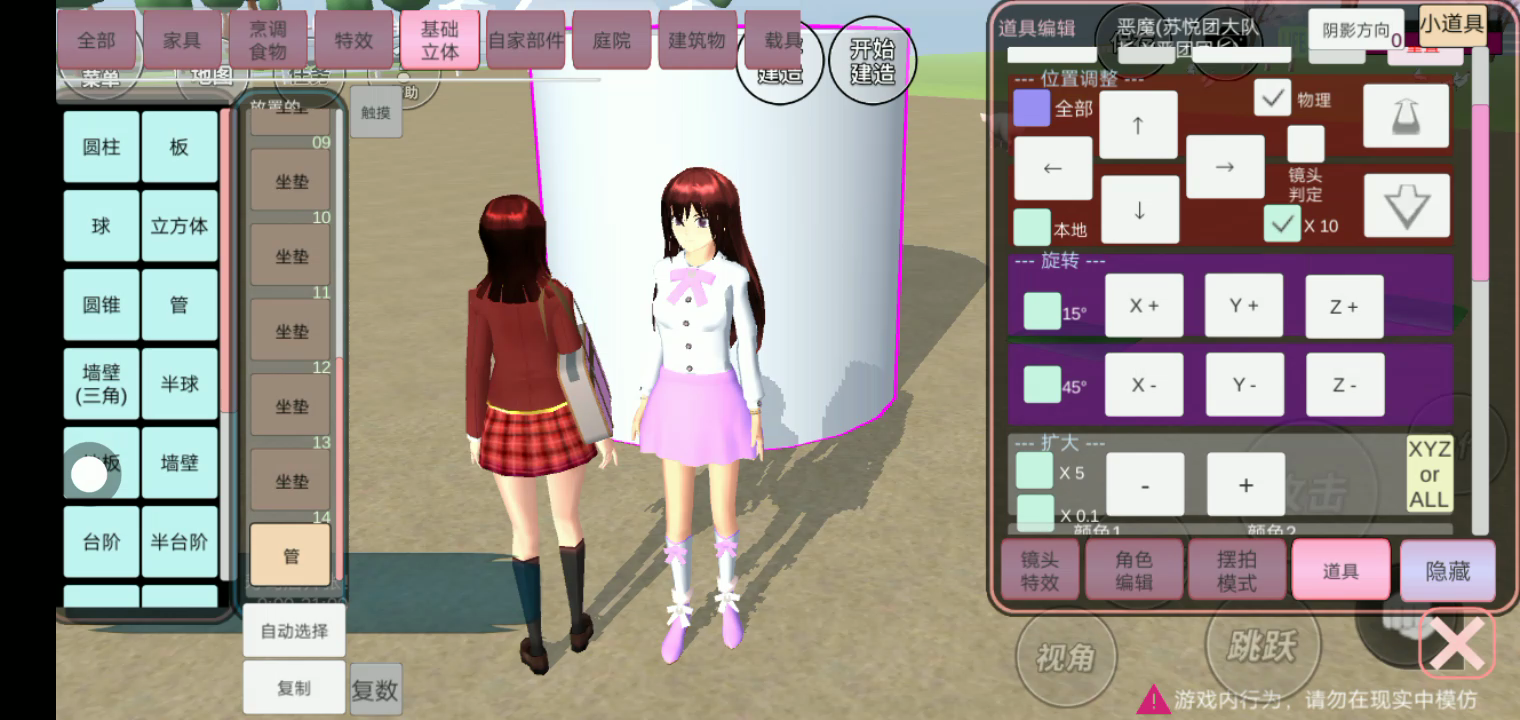The width and height of the screenshot is (1520, 720).
Task: Toggle the 镜头判定 checkbox
Action: click(1306, 144)
